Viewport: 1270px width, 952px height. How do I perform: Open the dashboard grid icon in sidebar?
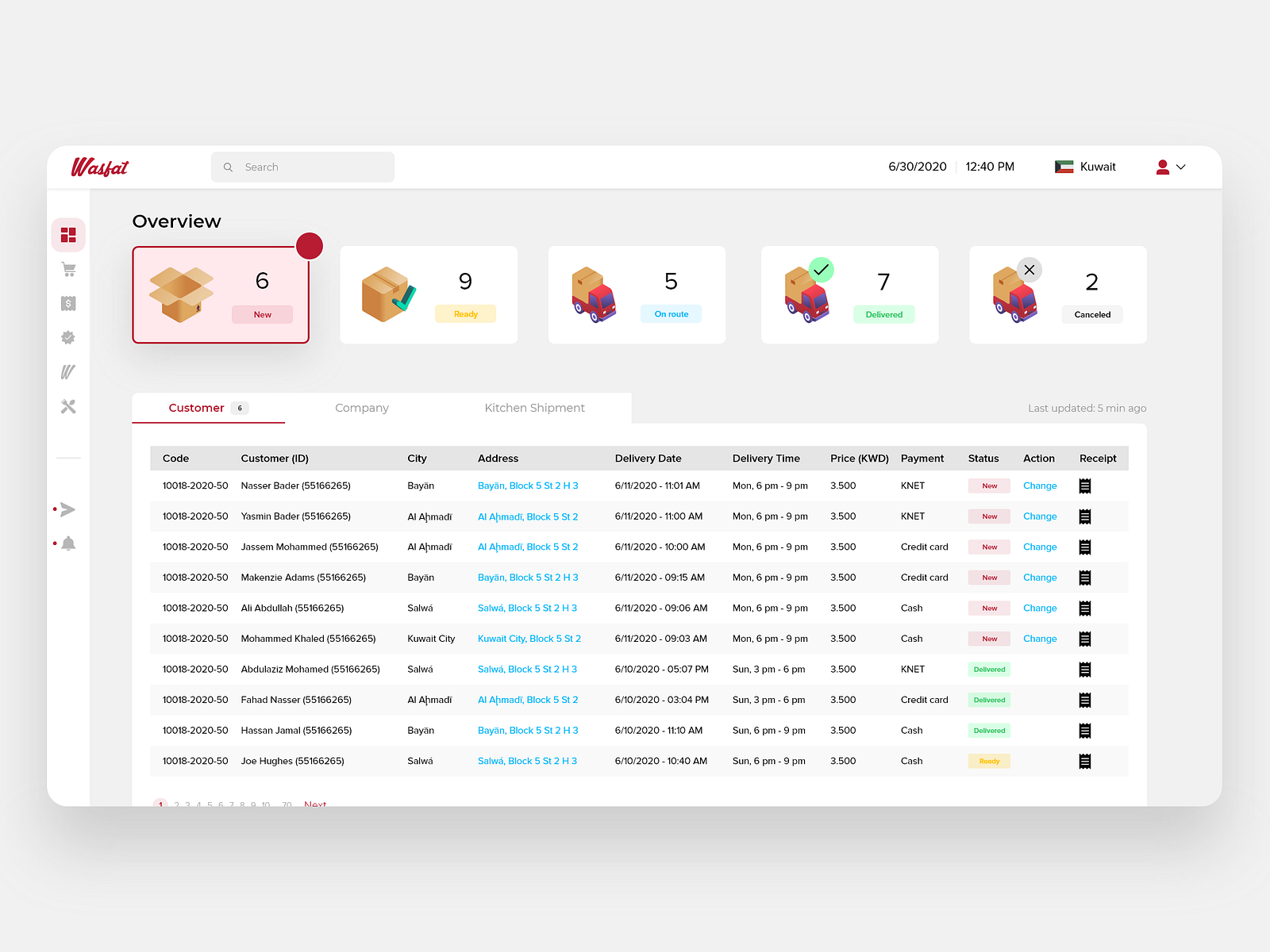[x=68, y=235]
